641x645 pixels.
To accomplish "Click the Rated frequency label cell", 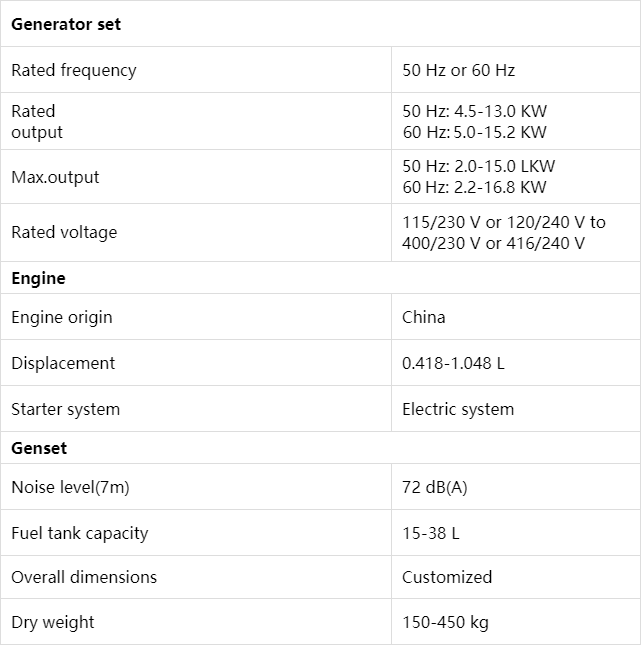I will coord(196,70).
